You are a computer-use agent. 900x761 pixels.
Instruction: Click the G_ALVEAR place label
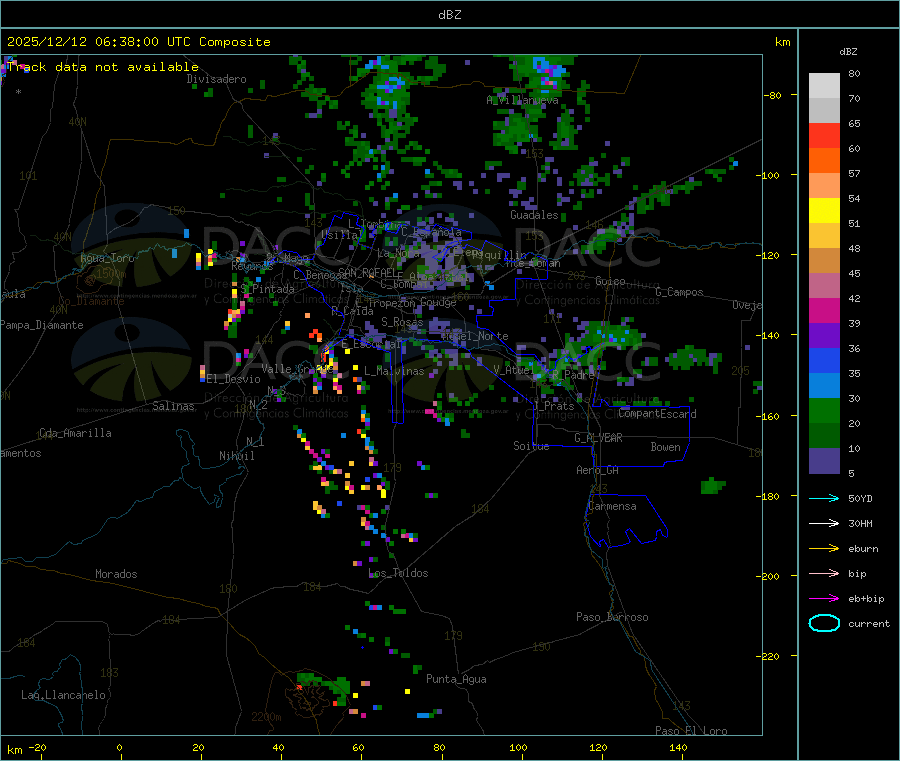(599, 438)
